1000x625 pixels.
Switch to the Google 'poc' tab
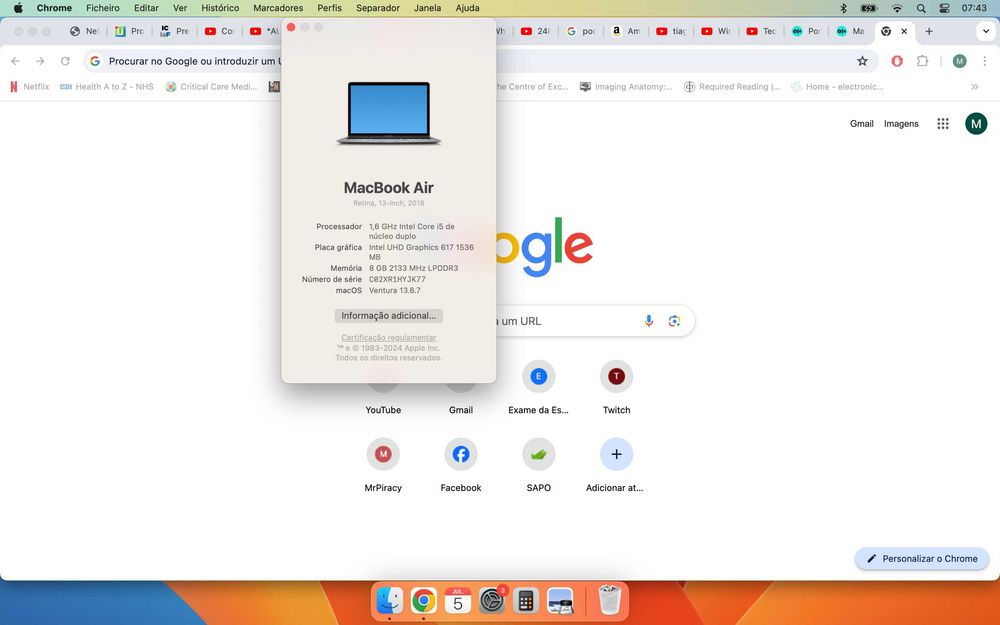click(x=581, y=31)
